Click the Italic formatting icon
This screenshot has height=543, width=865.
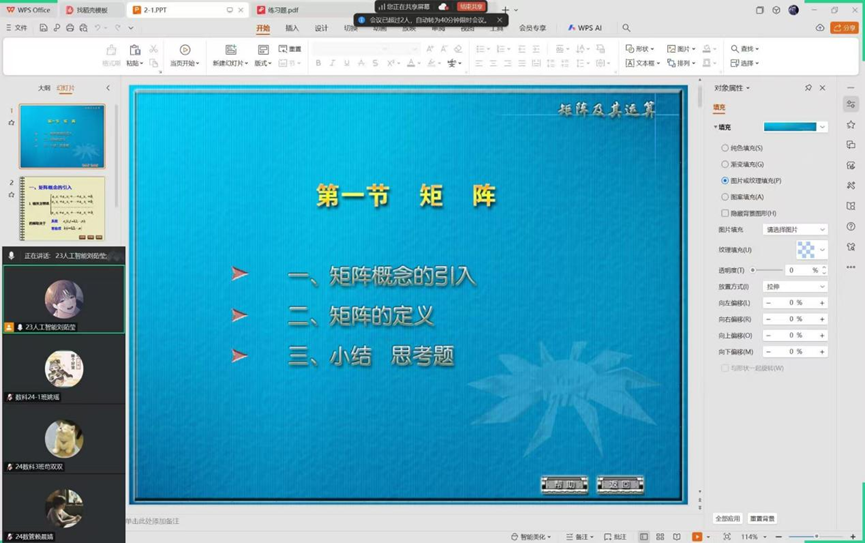[333, 63]
